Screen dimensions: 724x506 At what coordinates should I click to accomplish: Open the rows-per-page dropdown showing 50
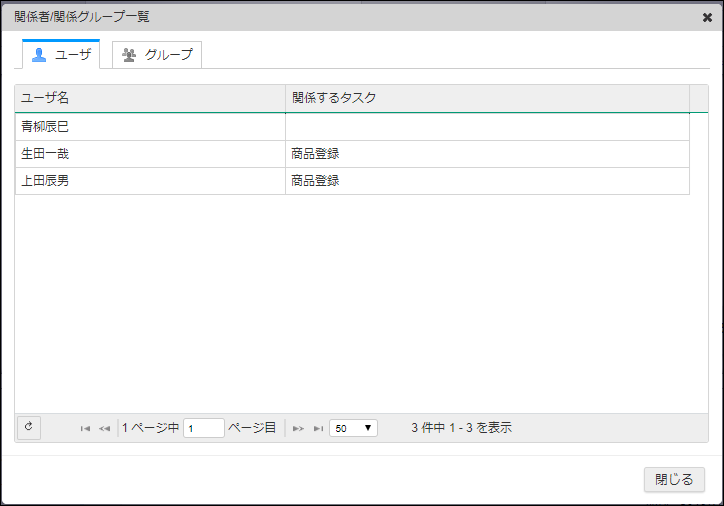[353, 428]
